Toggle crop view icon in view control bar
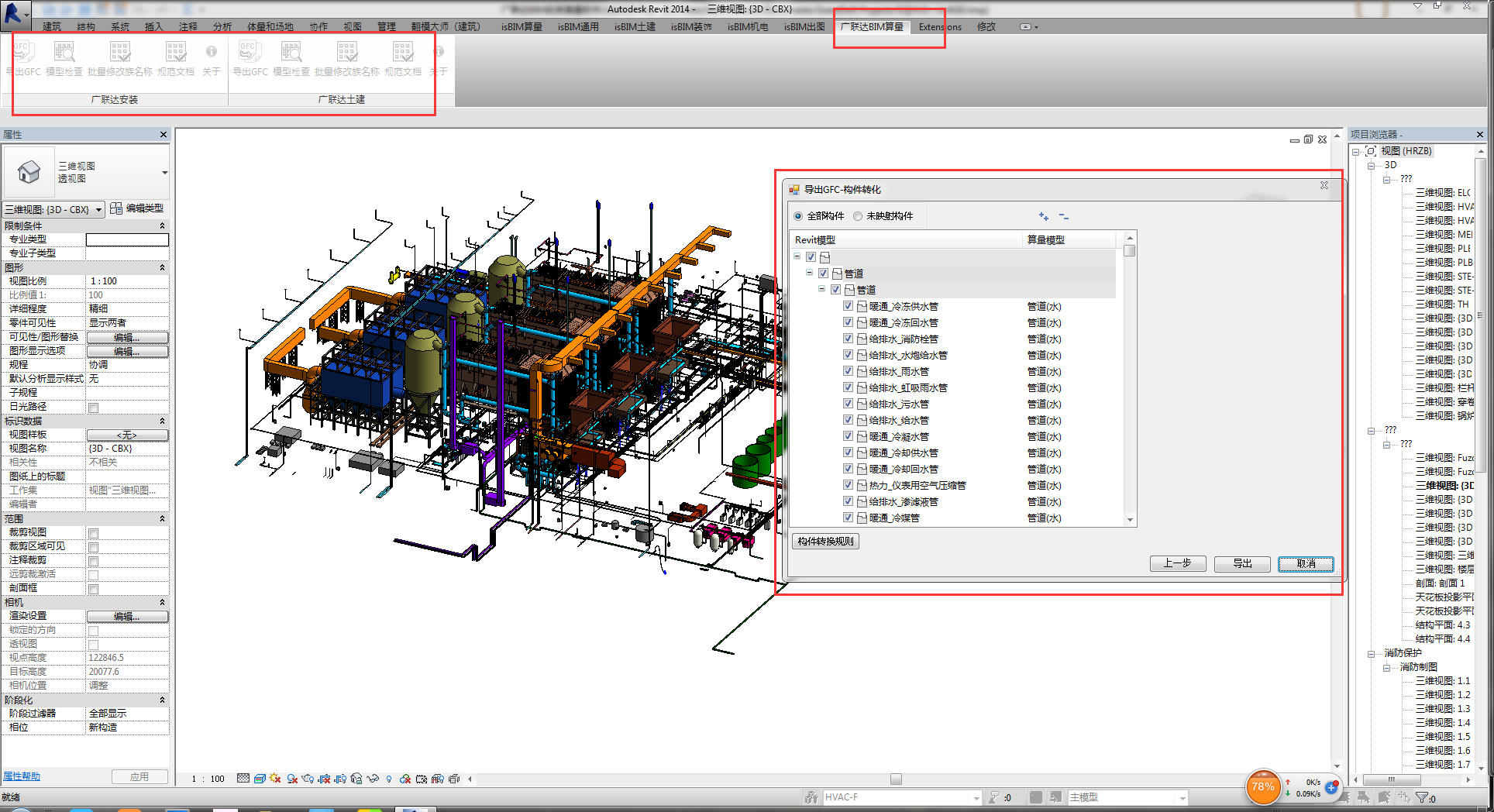 (x=324, y=779)
